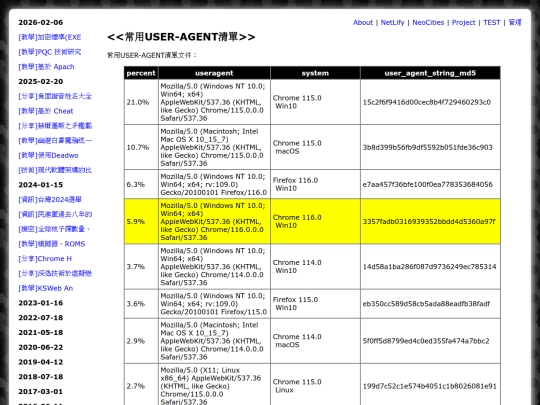Click the MD5 hash starting 15c2f6f9416d
This screenshot has width=540, height=405.
tap(427, 102)
